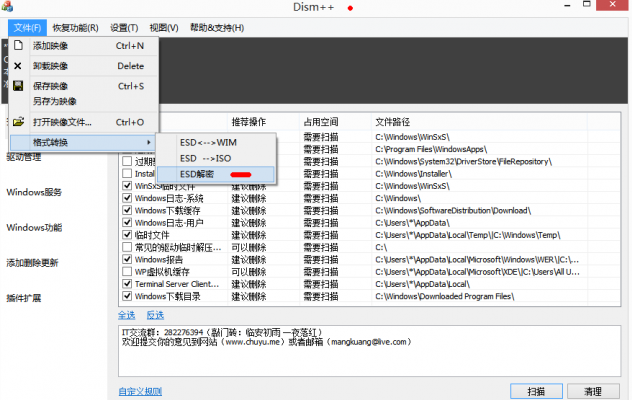Open 添加删除更新 in the sidebar
The width and height of the screenshot is (632, 400).
click(32, 263)
